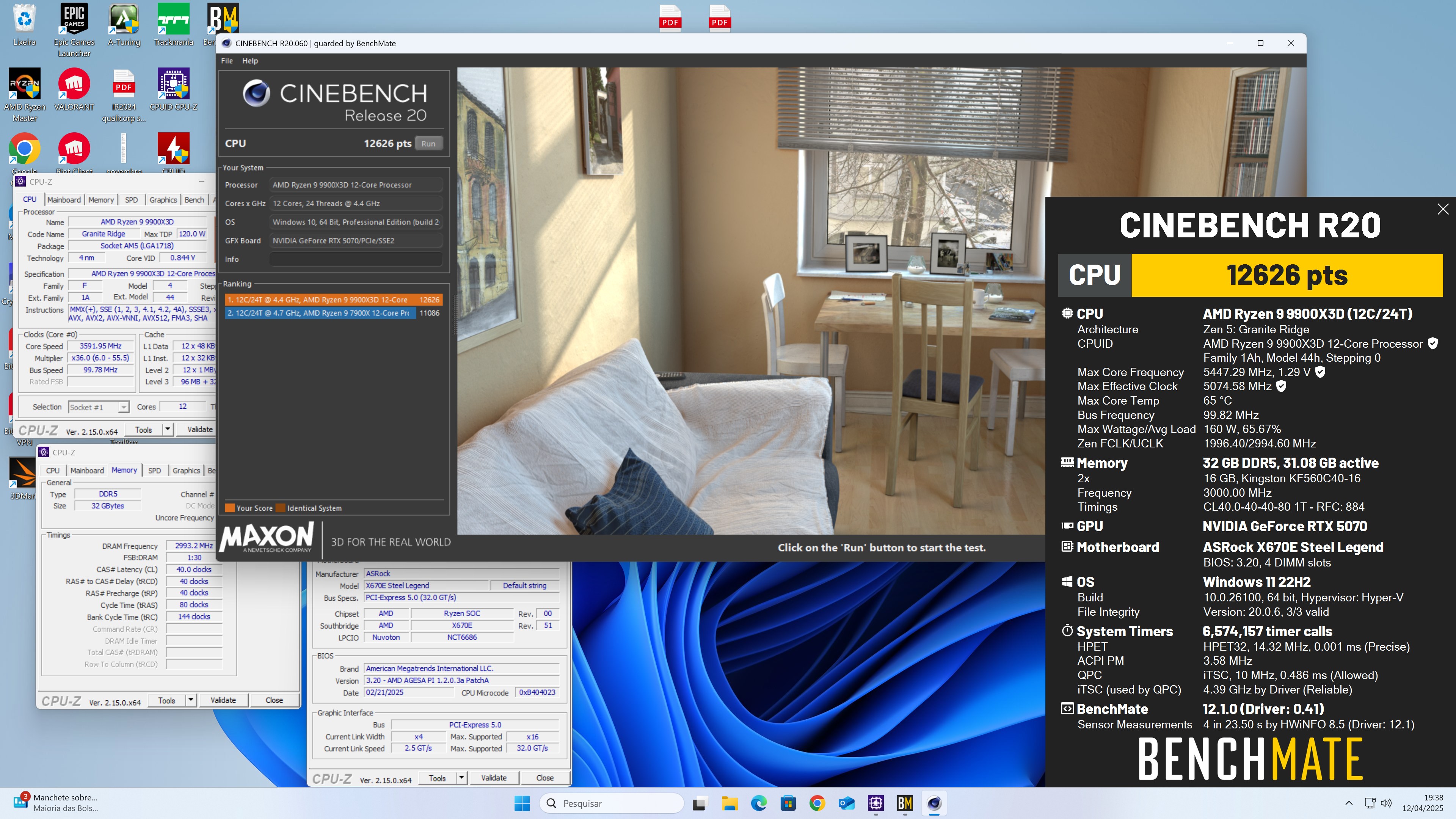Close the BenchMate result overlay panel
The height and width of the screenshot is (819, 1456).
tap(1442, 209)
